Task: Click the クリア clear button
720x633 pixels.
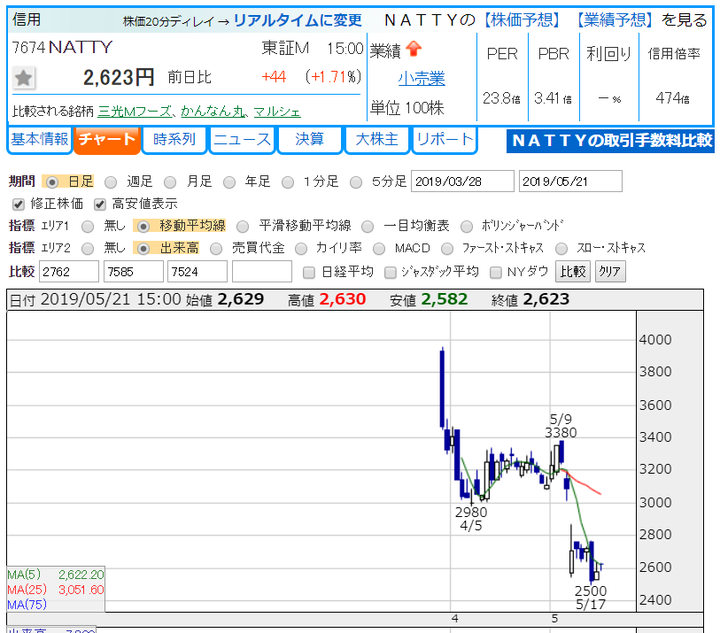Action: pyautogui.click(x=610, y=272)
